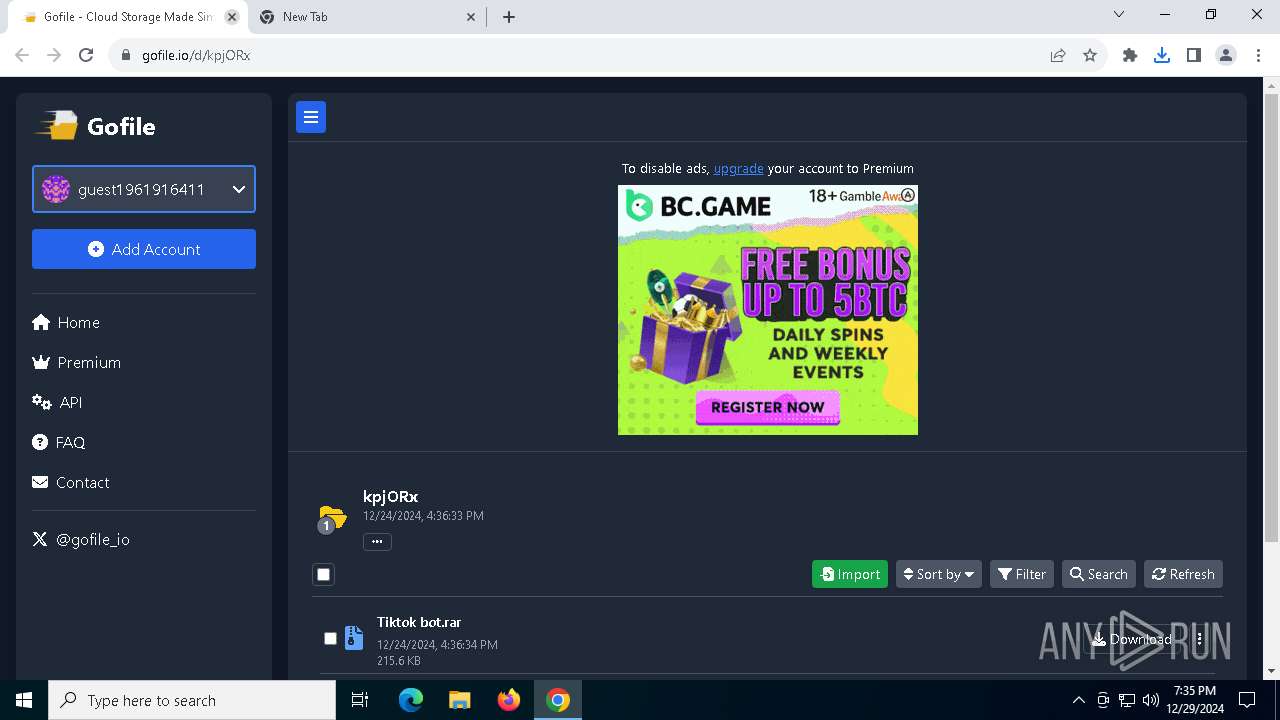Click the Import button
The image size is (1280, 720).
click(850, 574)
